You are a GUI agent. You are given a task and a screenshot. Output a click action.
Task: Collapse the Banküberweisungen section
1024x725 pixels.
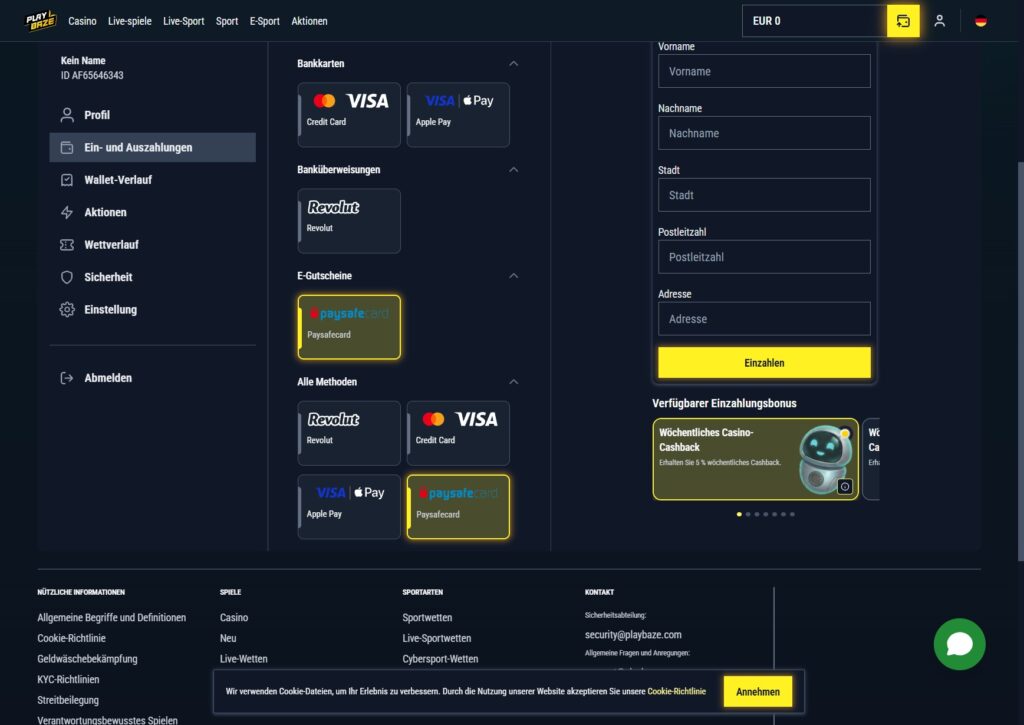pos(513,170)
